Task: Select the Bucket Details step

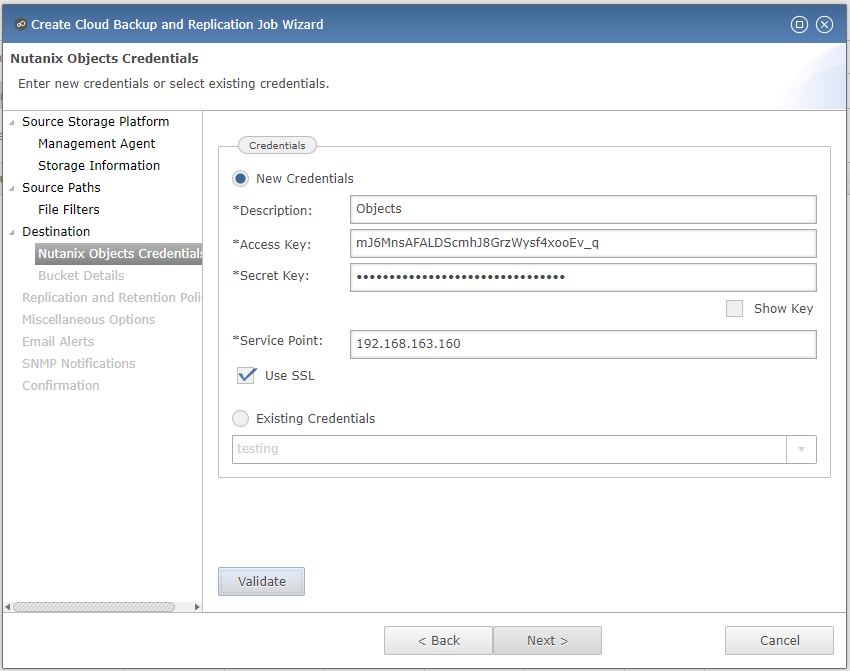Action: tap(81, 275)
